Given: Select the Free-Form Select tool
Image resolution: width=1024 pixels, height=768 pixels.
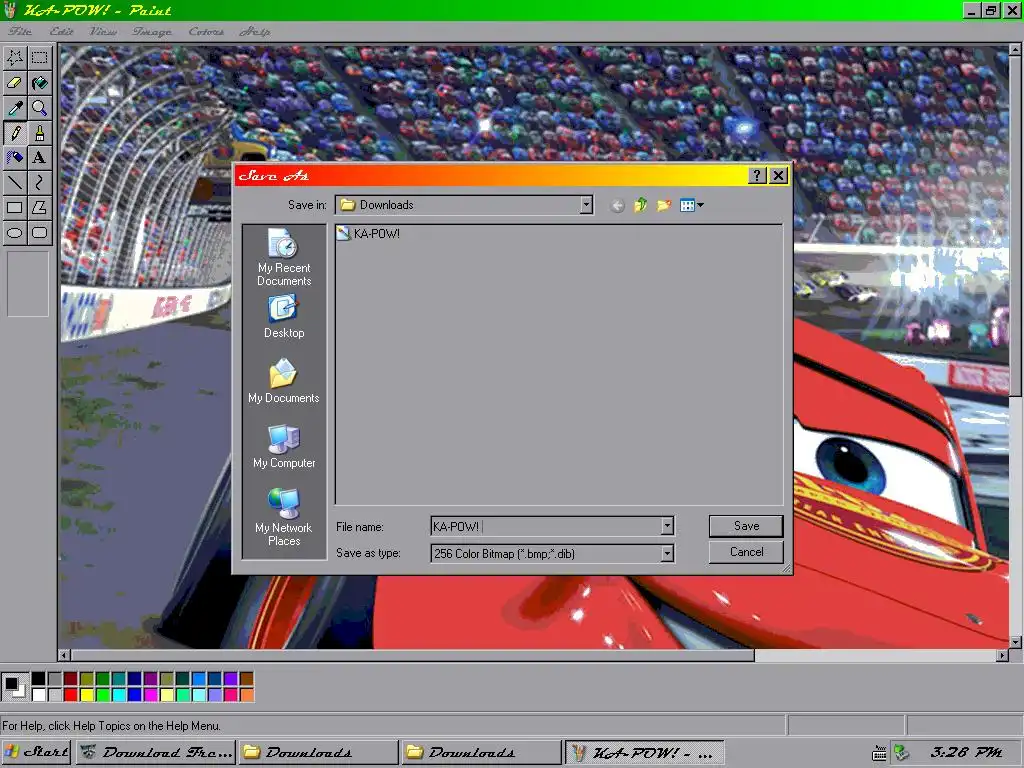Looking at the screenshot, I should pos(15,58).
